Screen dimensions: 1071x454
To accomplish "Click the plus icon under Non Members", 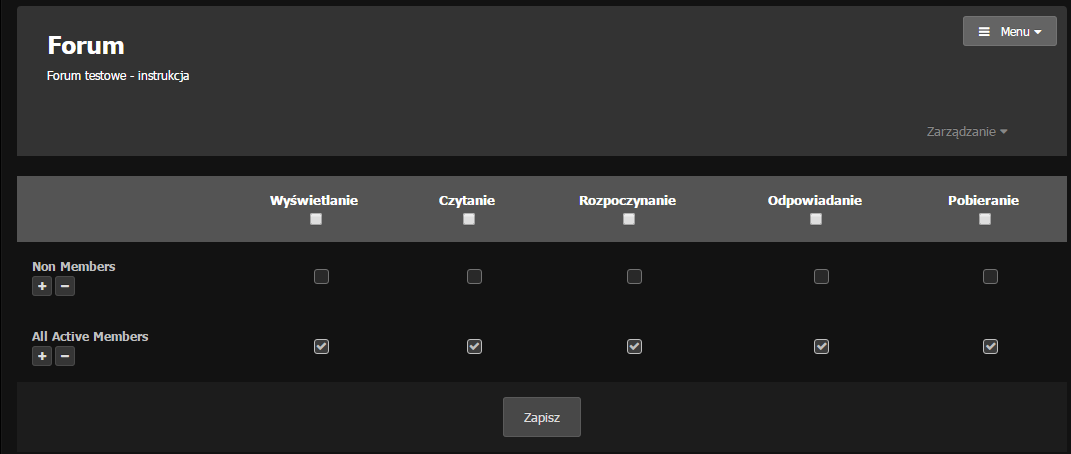I will 42,287.
